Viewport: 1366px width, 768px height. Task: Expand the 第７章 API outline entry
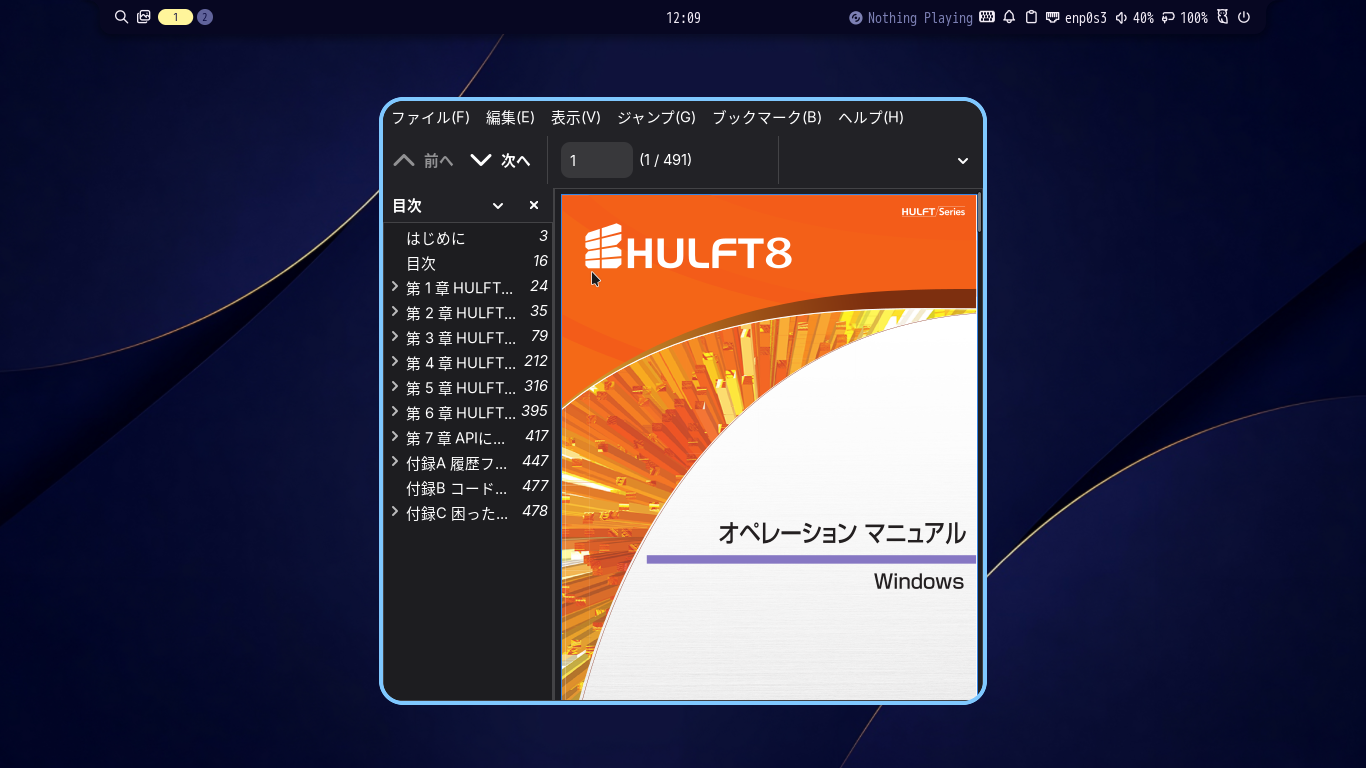tap(395, 437)
